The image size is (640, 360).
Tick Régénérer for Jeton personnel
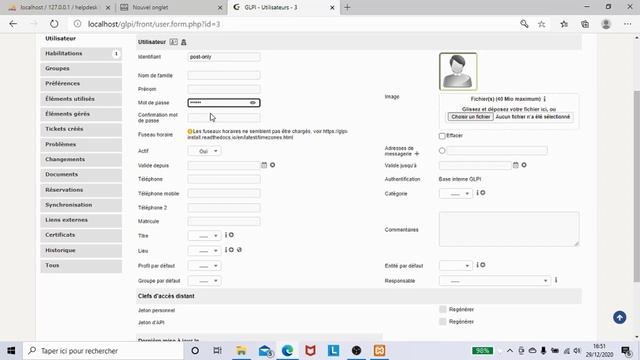pyautogui.click(x=442, y=309)
